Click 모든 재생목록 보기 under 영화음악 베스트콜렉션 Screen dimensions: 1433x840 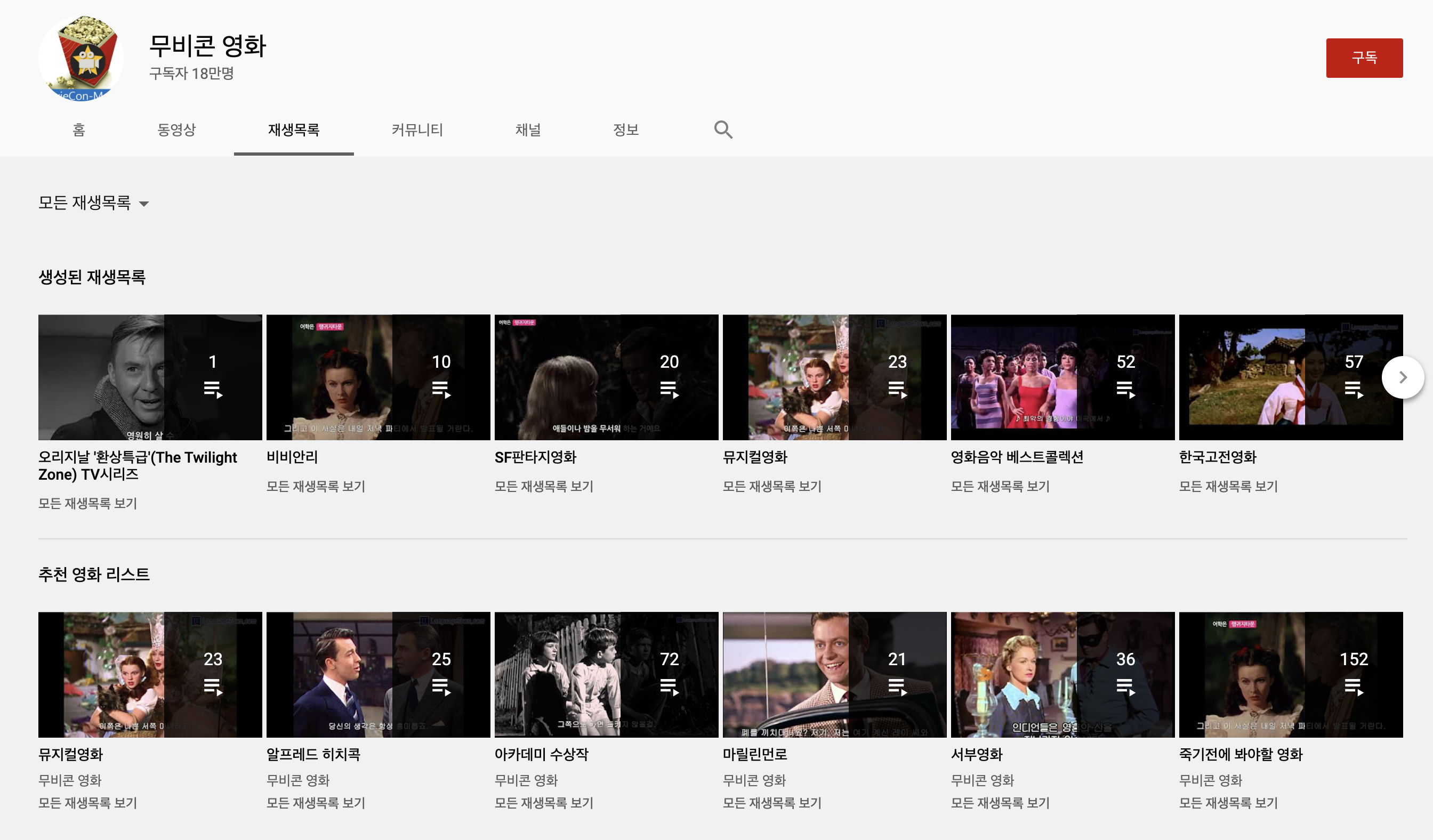[x=1000, y=486]
